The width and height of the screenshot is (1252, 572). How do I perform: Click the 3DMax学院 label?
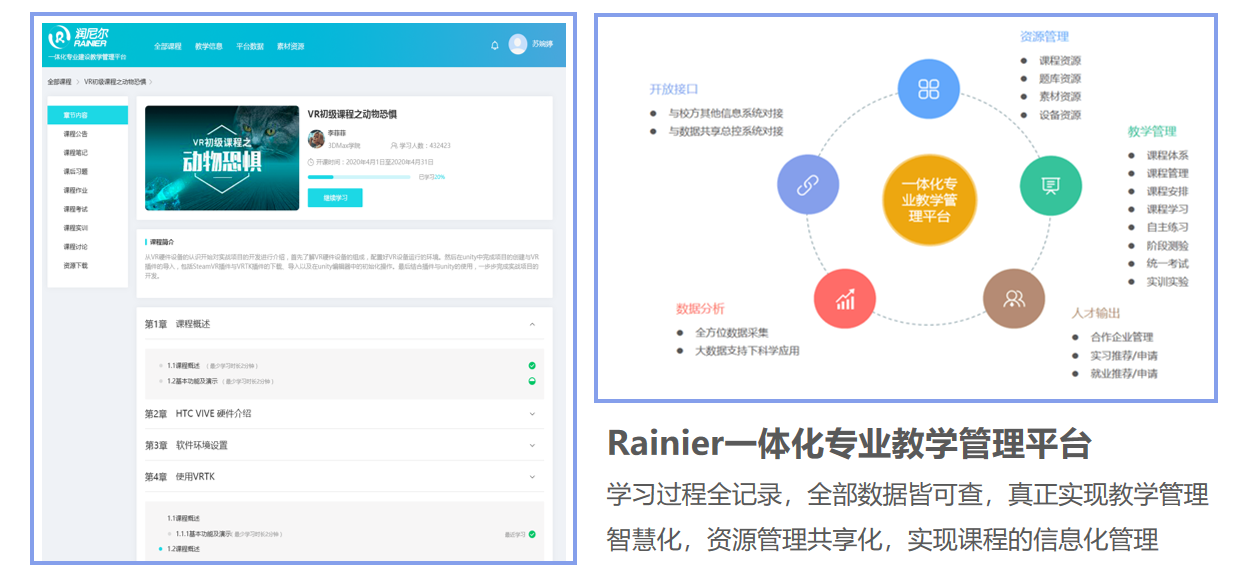tap(345, 146)
